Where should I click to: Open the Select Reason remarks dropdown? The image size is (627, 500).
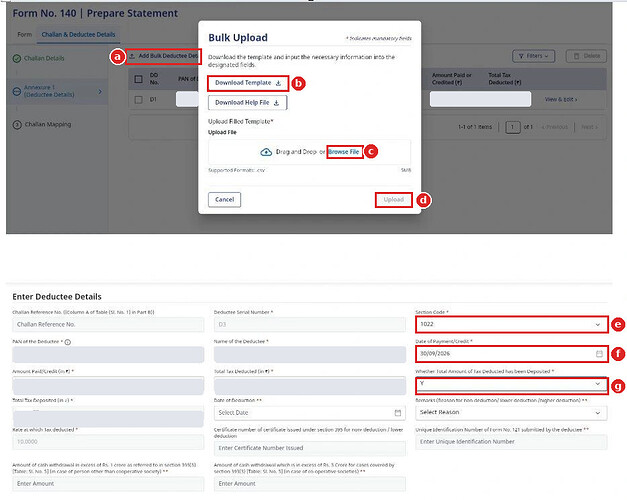(x=511, y=412)
